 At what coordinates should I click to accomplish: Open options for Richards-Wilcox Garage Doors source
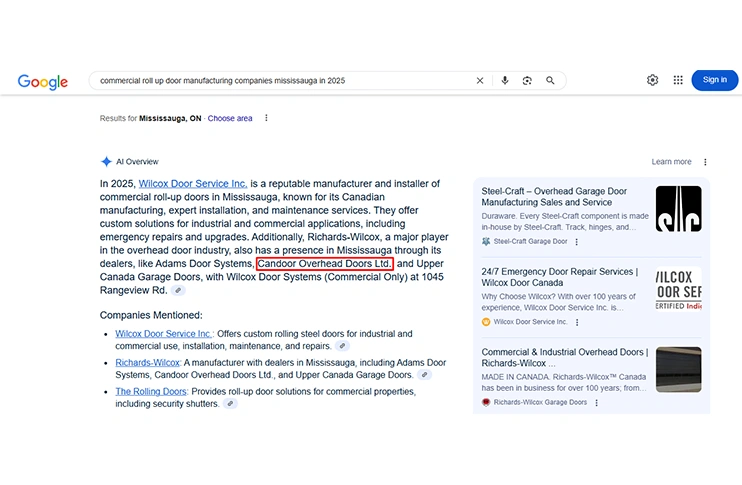coord(597,402)
